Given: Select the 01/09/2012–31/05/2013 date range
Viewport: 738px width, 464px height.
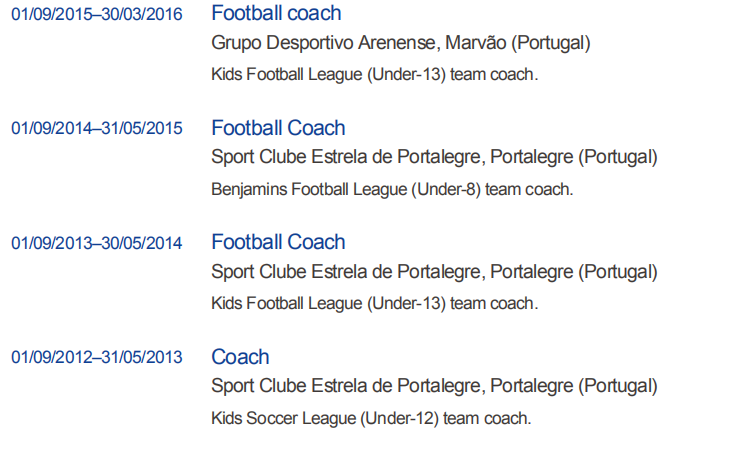Looking at the screenshot, I should 97,358.
